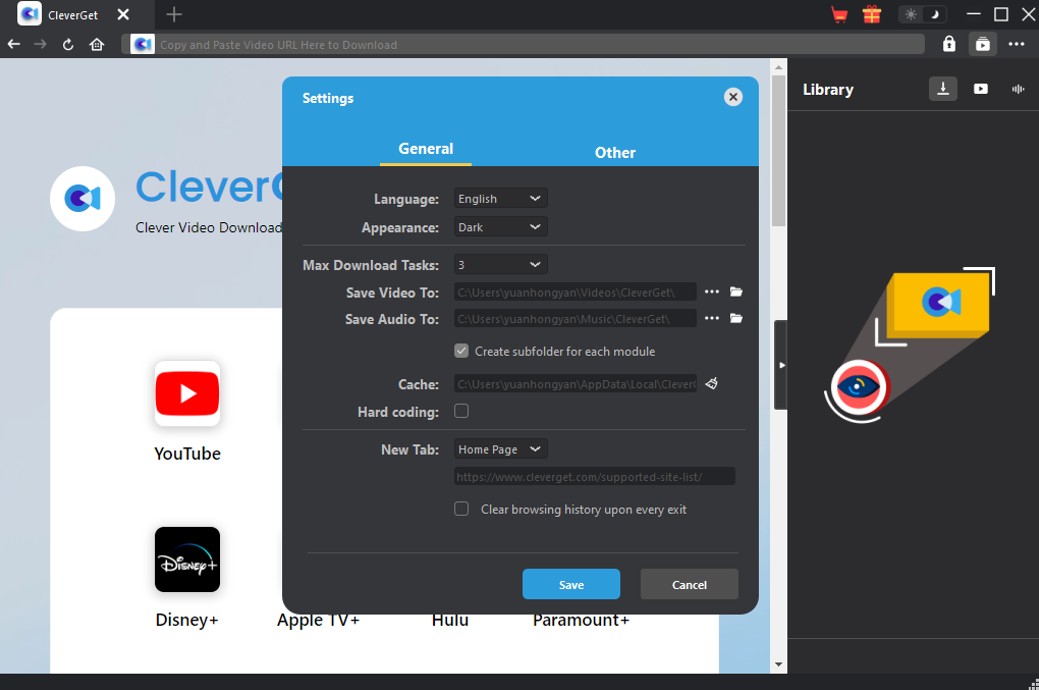Viewport: 1039px width, 690px height.
Task: Open Save Video To folder icon
Action: pos(737,292)
